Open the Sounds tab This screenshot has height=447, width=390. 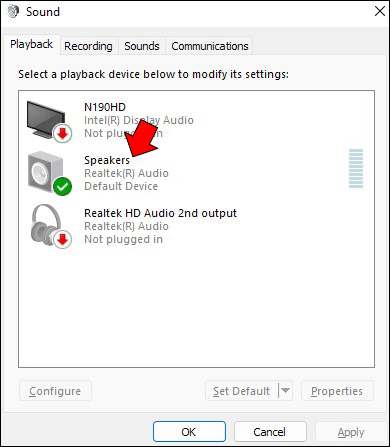(x=142, y=46)
